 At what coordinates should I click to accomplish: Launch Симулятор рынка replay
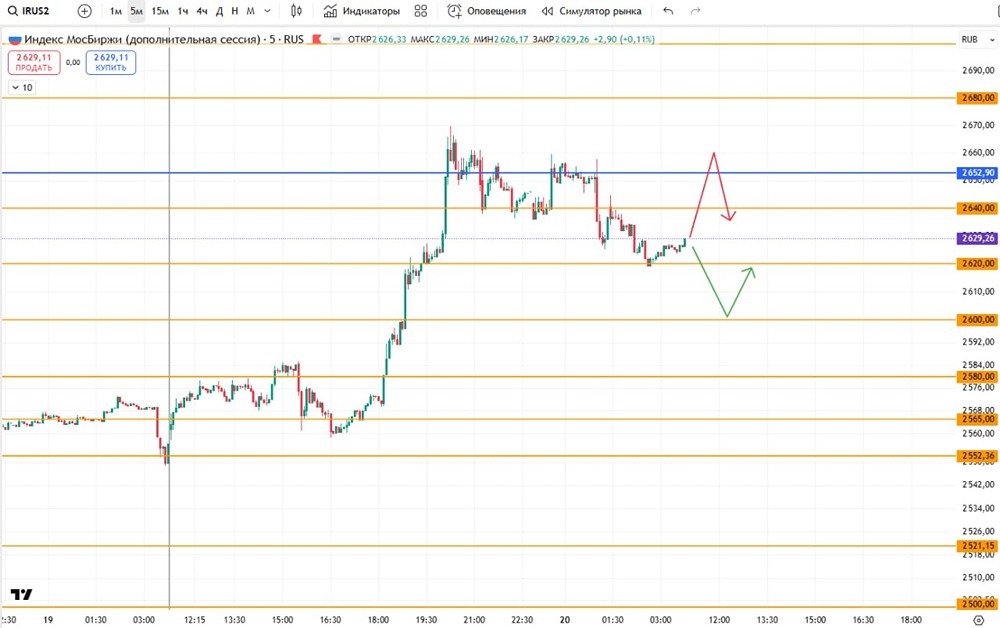coord(591,11)
